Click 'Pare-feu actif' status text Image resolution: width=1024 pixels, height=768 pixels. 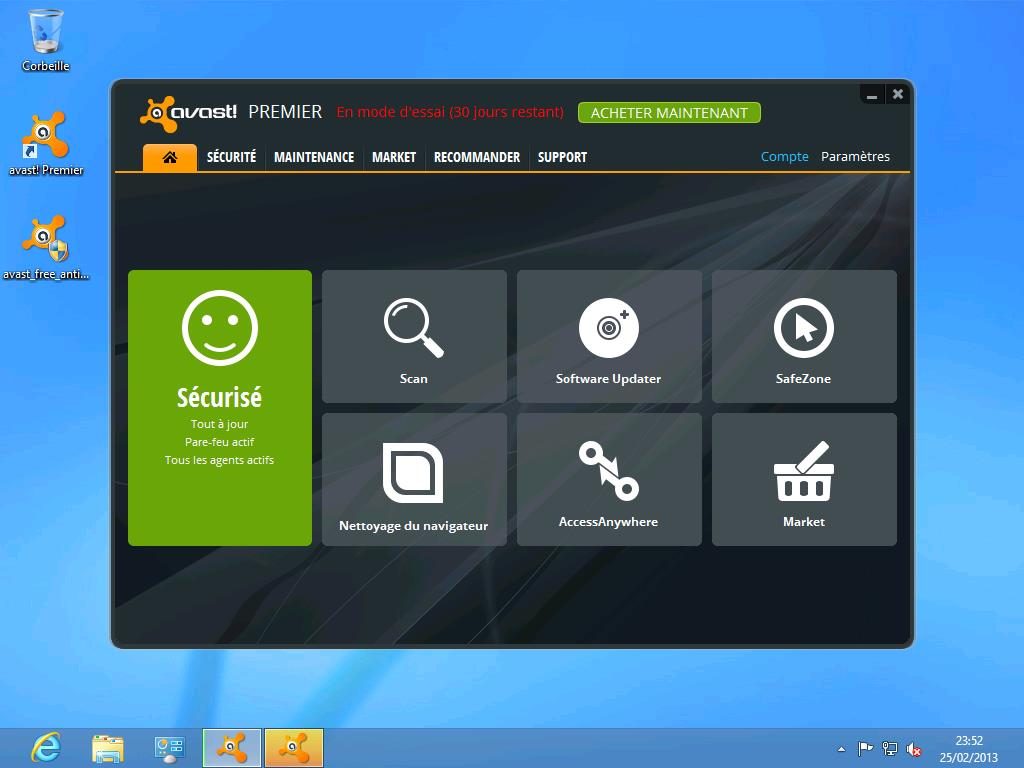[219, 442]
